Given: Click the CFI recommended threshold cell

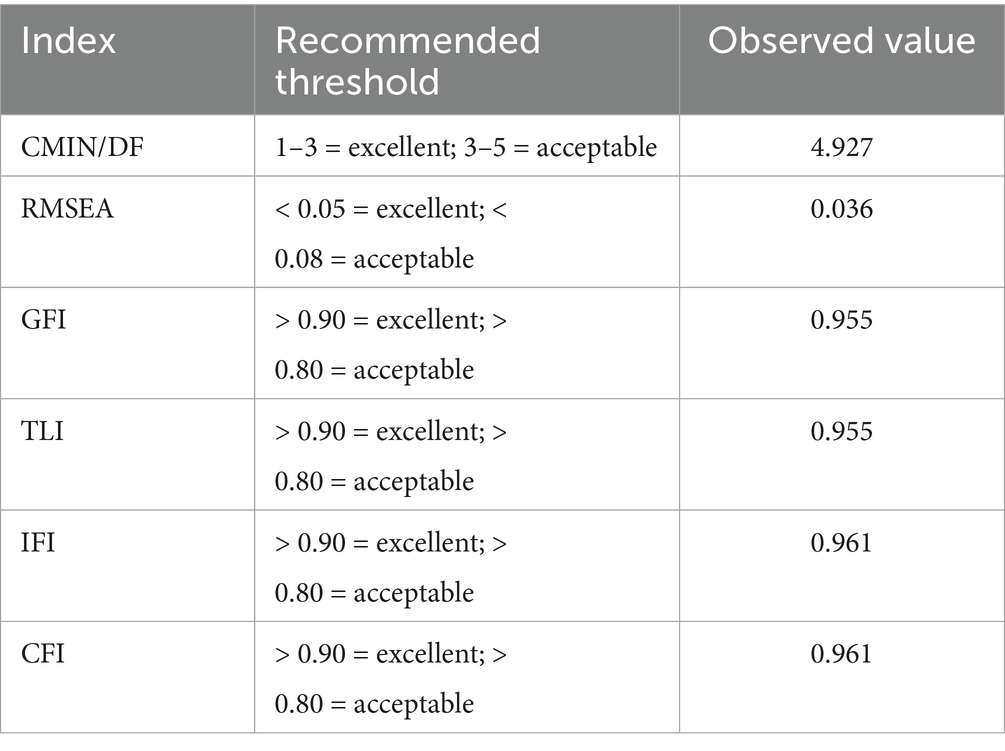Looking at the screenshot, I should (x=391, y=677).
